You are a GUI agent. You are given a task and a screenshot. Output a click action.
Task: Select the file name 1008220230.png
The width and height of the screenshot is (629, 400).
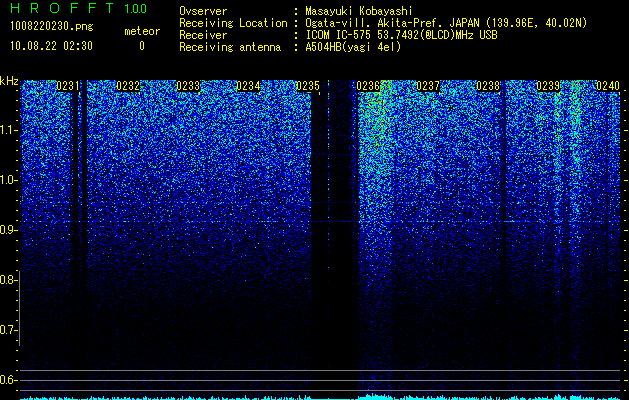pos(52,27)
